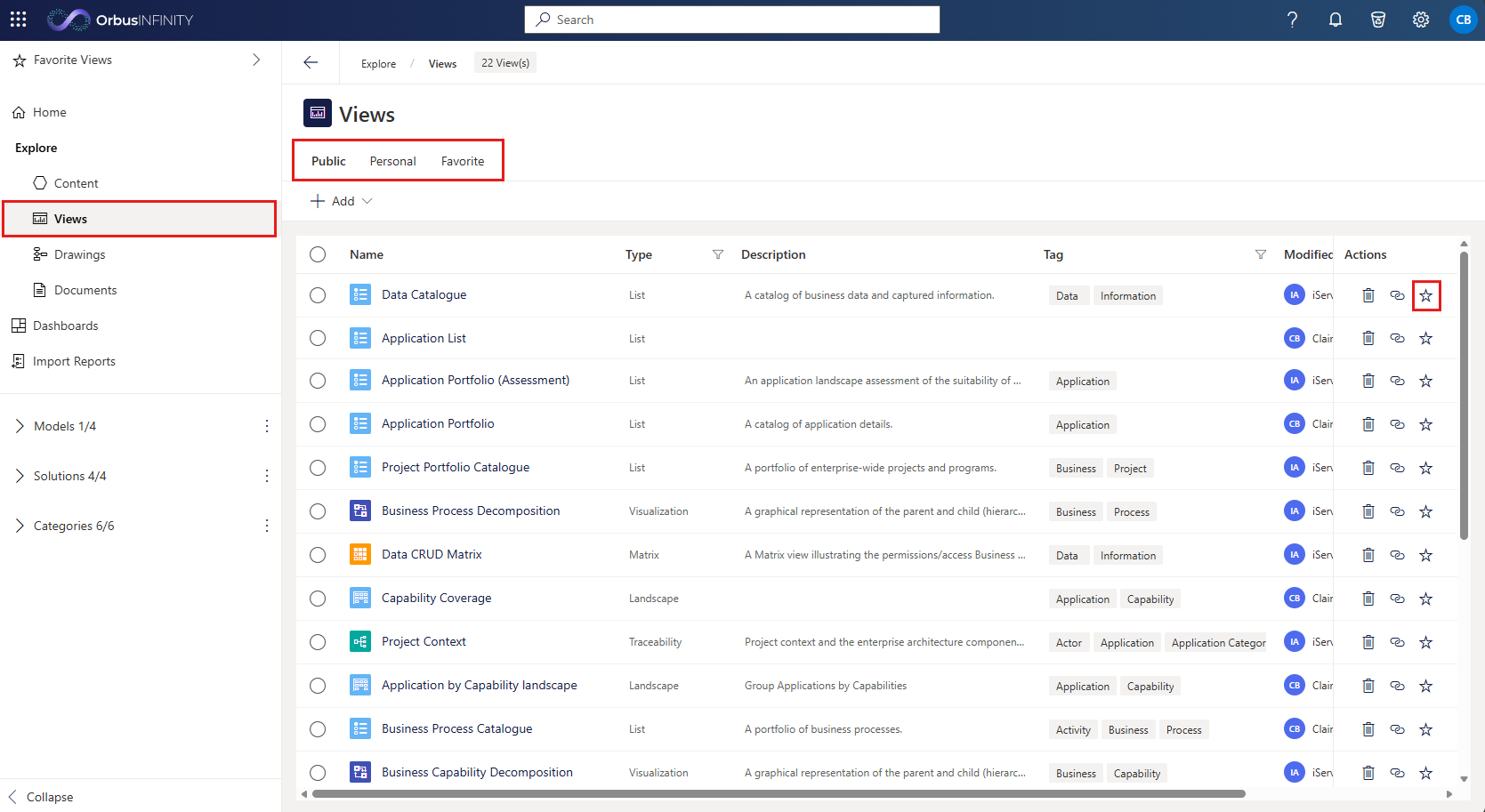Viewport: 1485px width, 812px height.
Task: Favorite the Application Portfolio view
Action: click(1426, 424)
